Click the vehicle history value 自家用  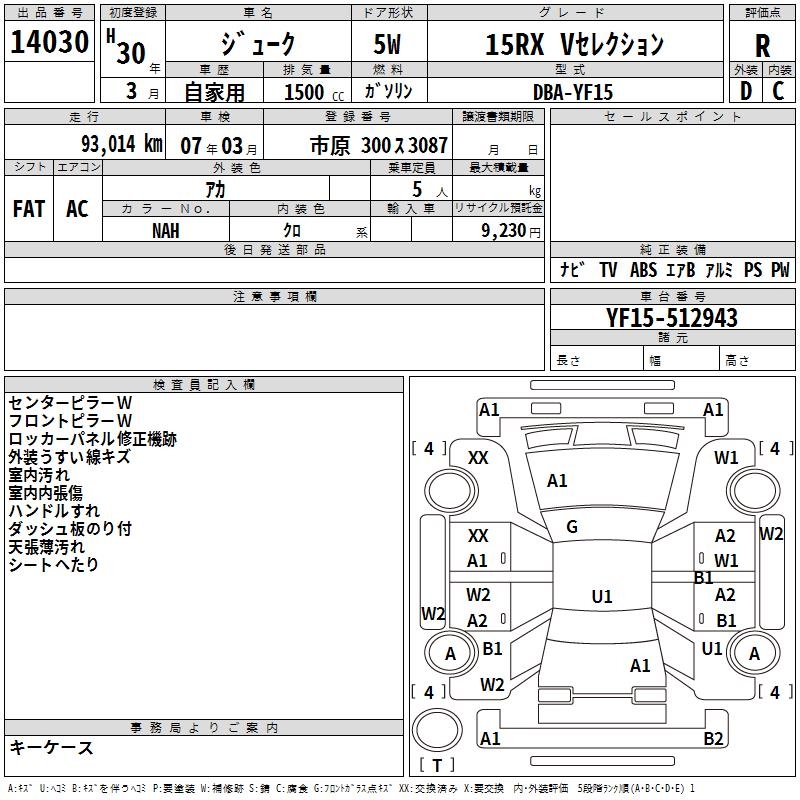tap(214, 92)
